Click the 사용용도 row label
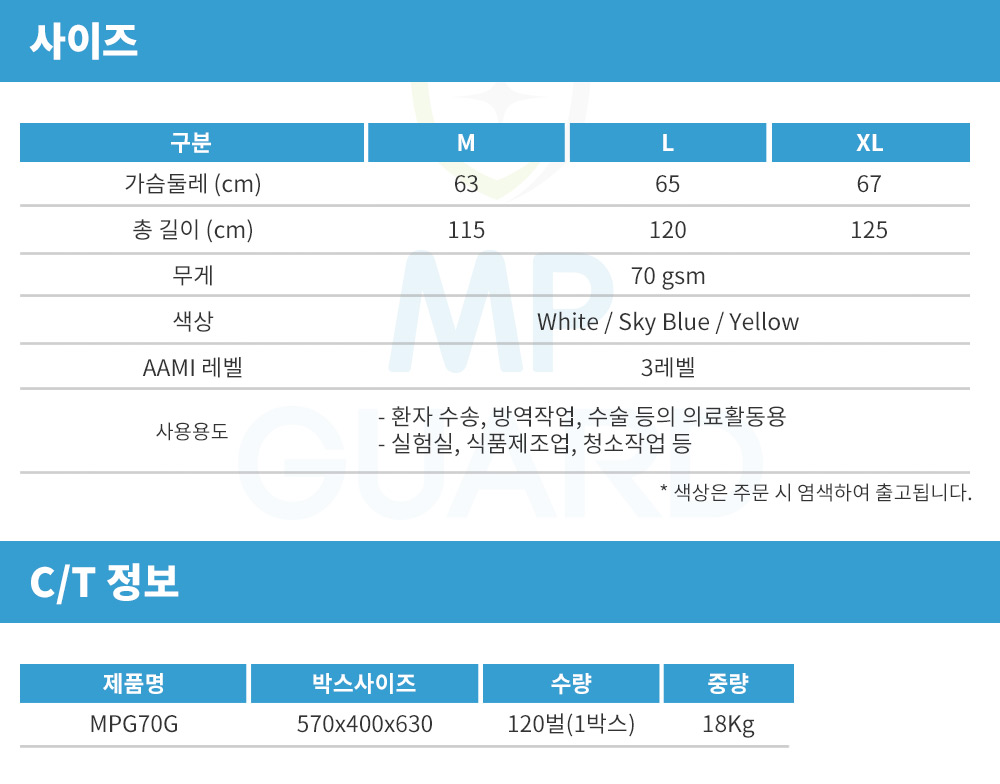Viewport: 1000px width, 784px height. pyautogui.click(x=192, y=432)
